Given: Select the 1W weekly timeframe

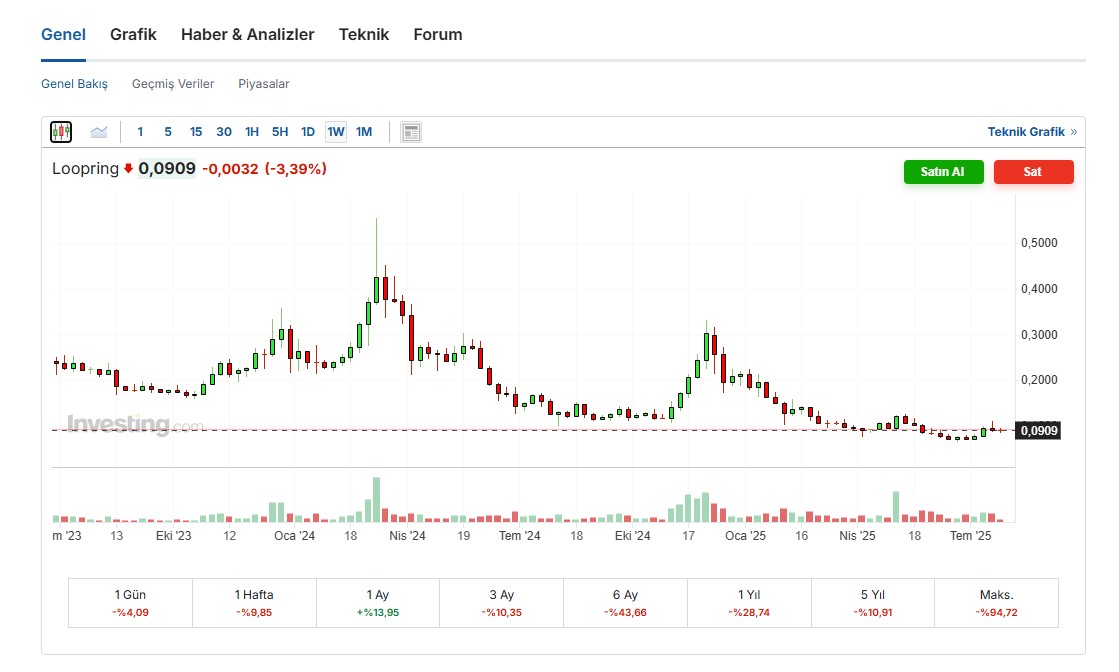Looking at the screenshot, I should coord(335,132).
